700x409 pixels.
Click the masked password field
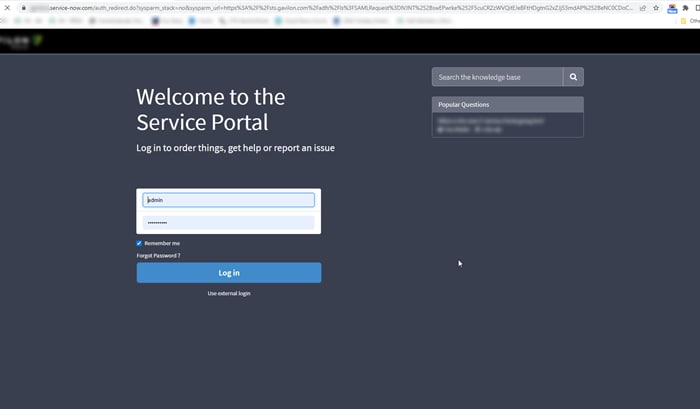click(x=229, y=222)
